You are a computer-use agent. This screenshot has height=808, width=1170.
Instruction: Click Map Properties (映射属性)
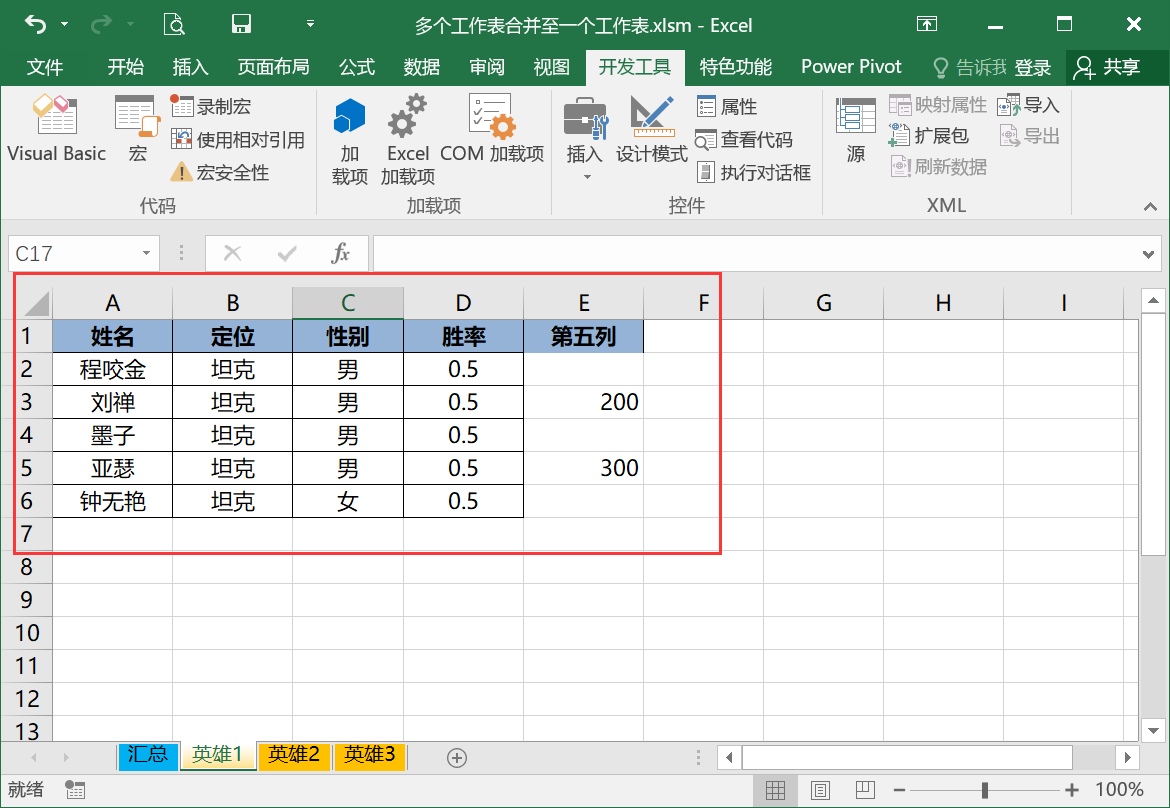[x=938, y=105]
